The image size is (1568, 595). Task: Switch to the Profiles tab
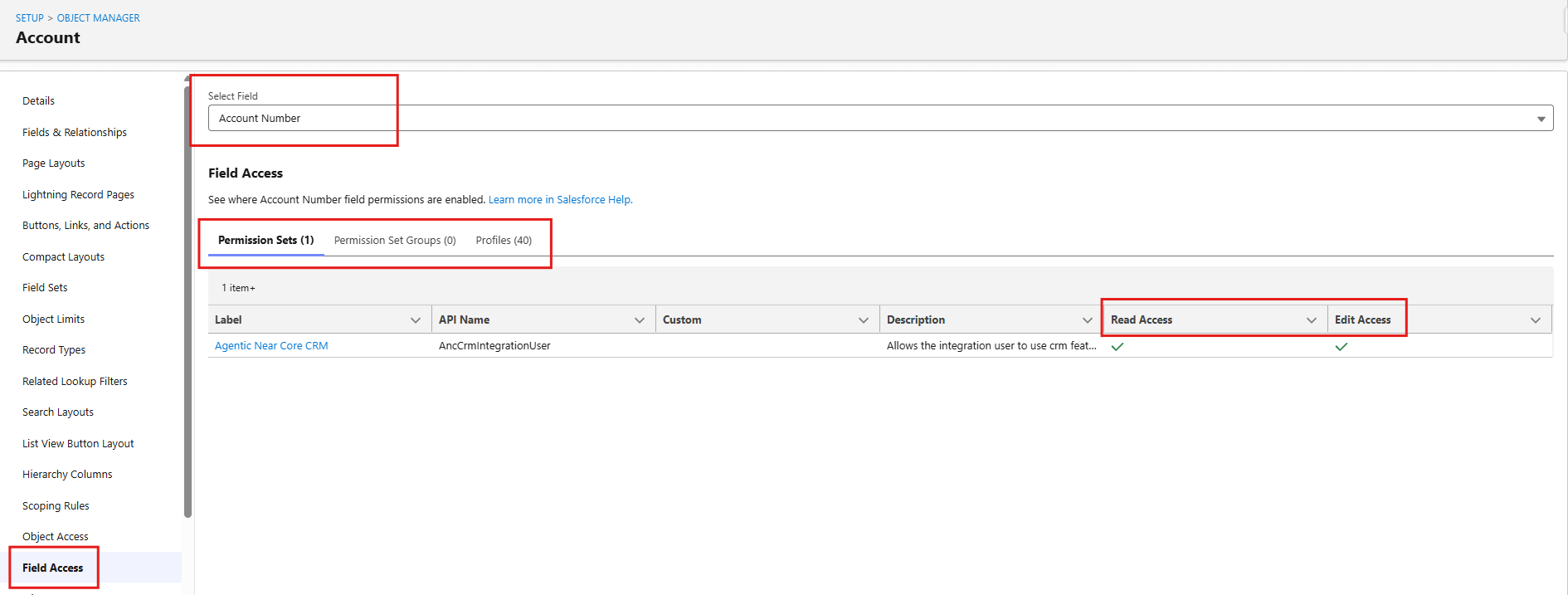504,241
